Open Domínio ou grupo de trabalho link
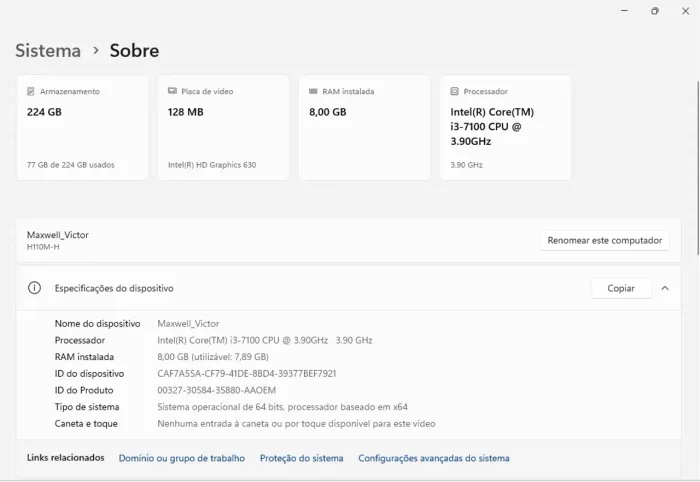The height and width of the screenshot is (482, 700). tap(182, 458)
